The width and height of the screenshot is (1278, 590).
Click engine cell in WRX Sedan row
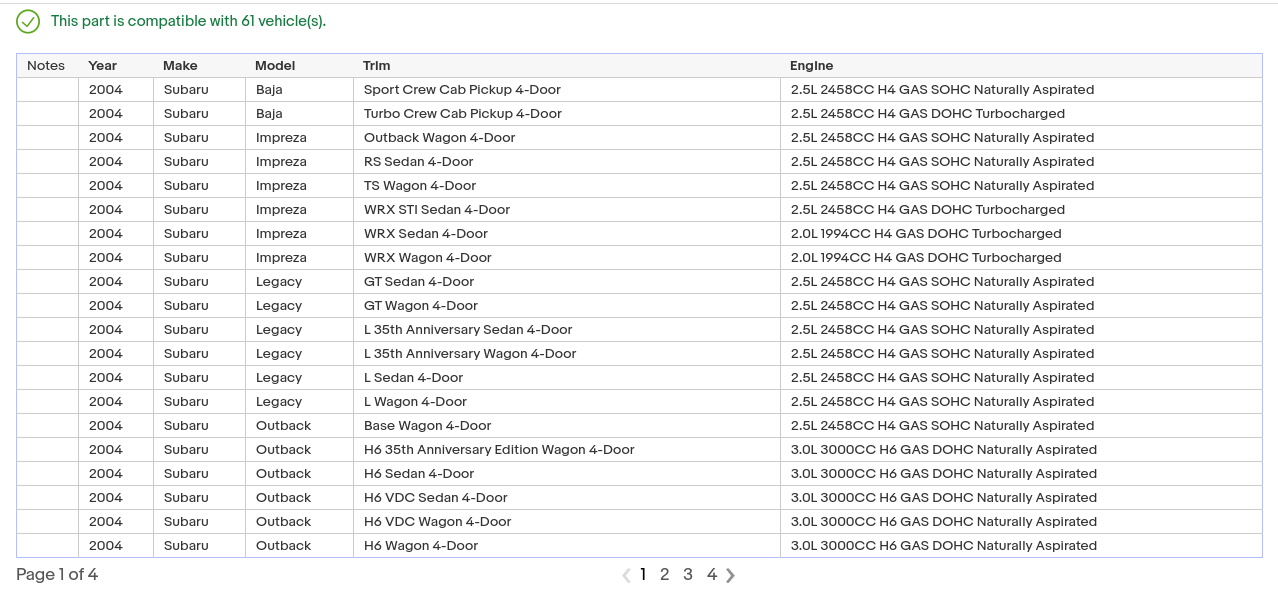(x=1021, y=234)
